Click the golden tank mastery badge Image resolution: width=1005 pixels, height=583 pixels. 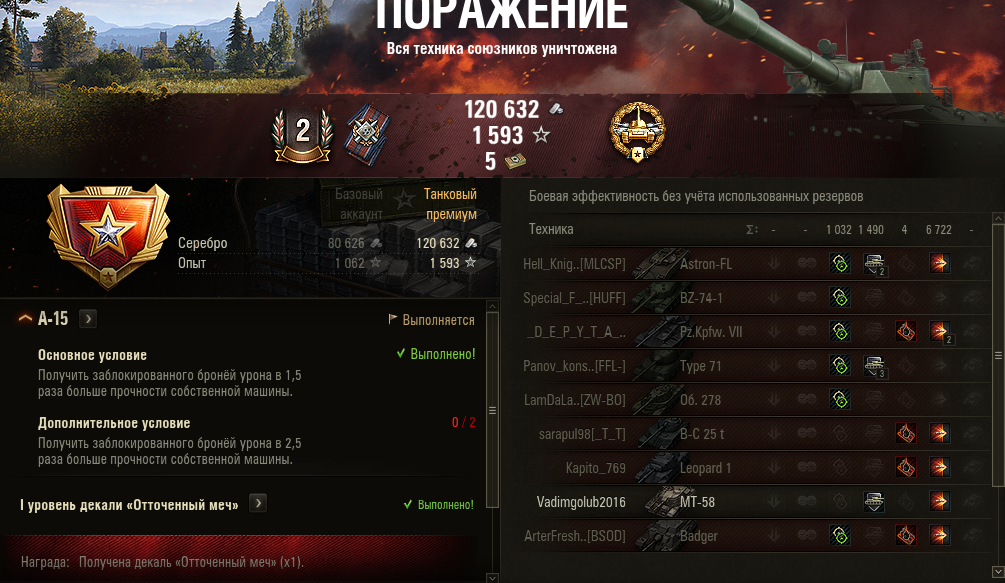pos(637,133)
